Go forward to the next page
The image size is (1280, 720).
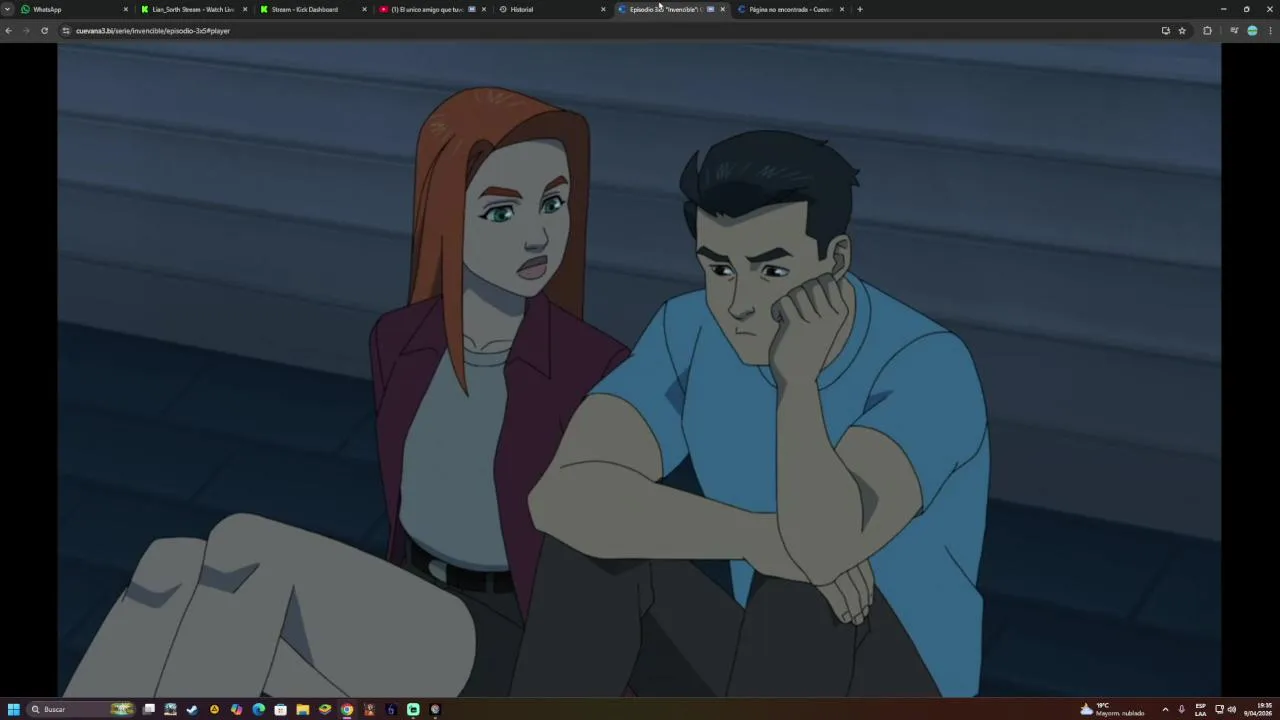click(26, 30)
